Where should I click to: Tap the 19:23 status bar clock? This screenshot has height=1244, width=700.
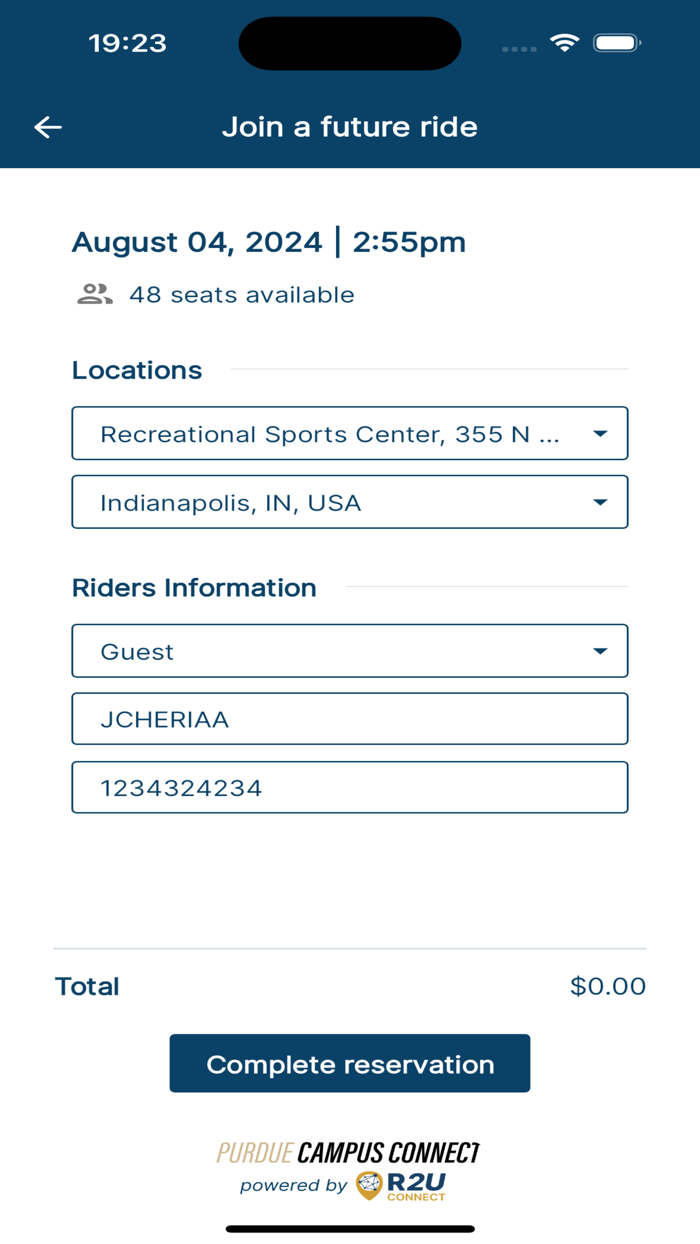pyautogui.click(x=127, y=43)
